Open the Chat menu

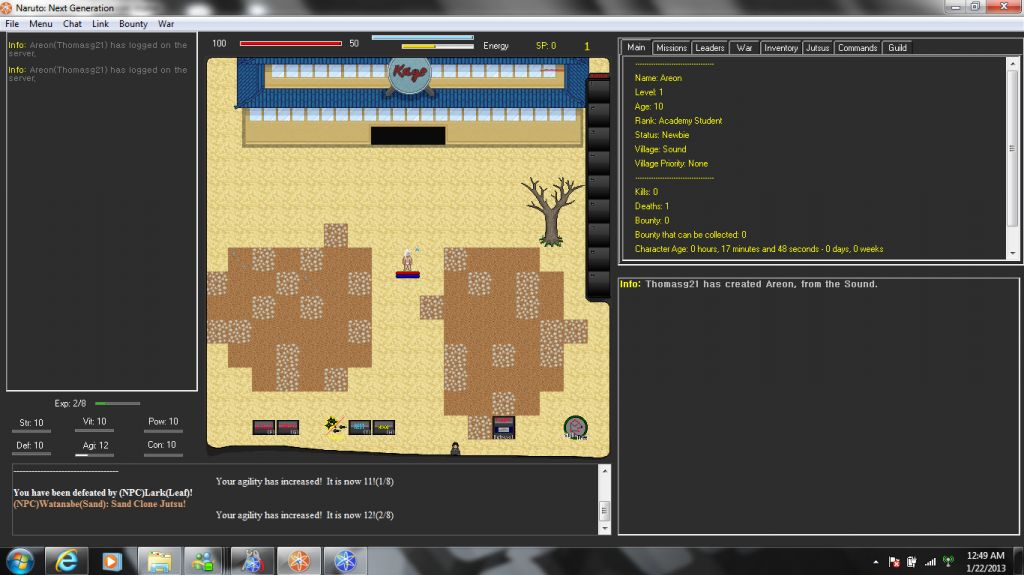(x=72, y=24)
